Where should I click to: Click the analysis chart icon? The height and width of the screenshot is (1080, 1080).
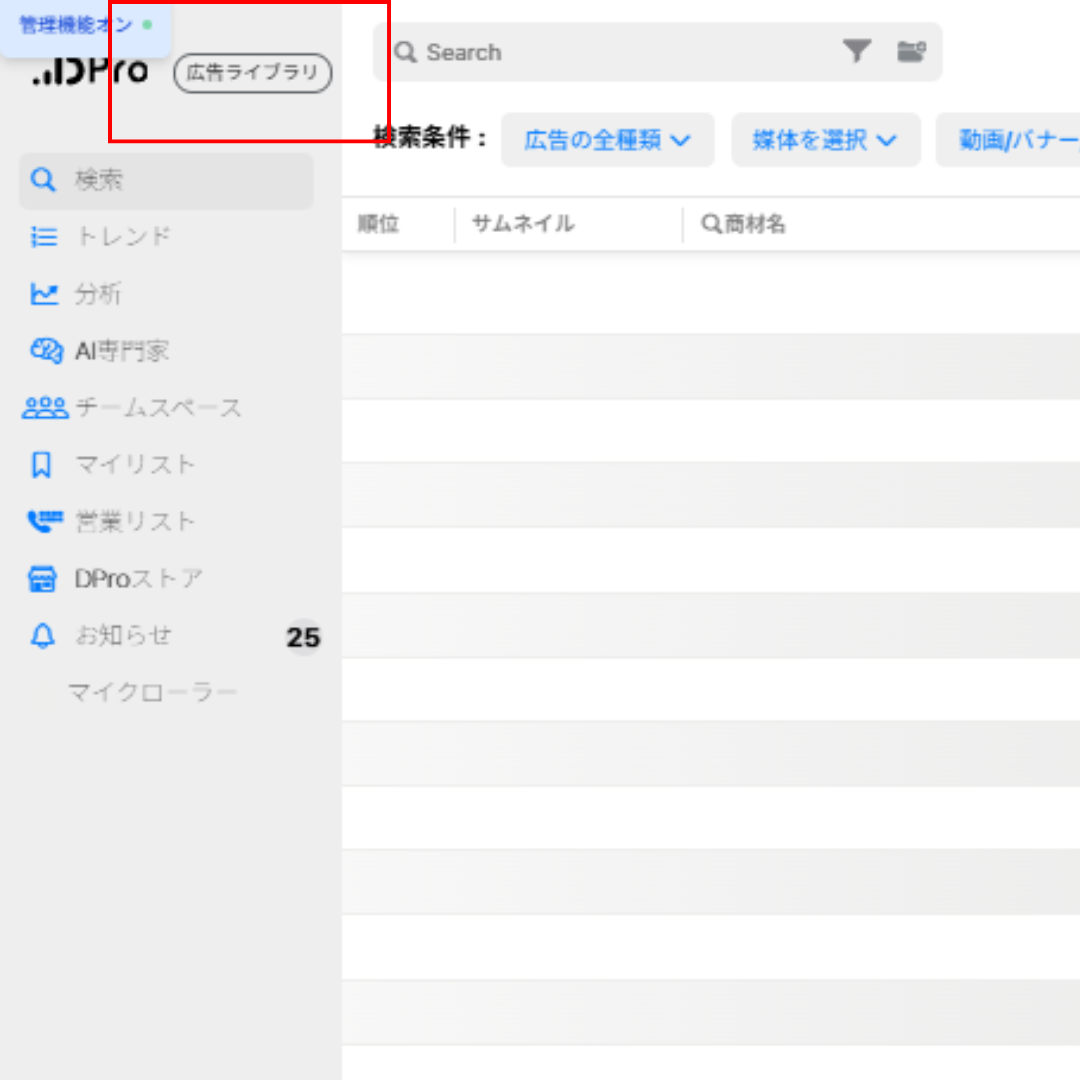coord(43,294)
